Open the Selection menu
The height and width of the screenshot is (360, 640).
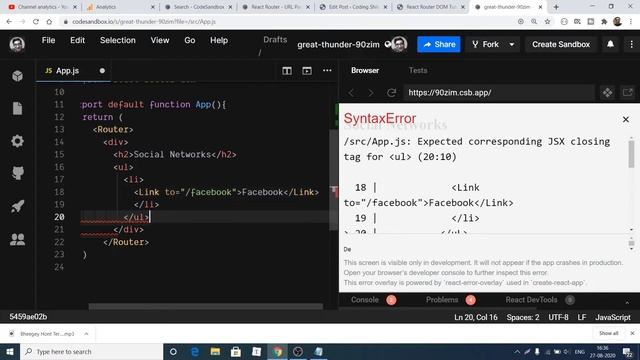pyautogui.click(x=118, y=40)
